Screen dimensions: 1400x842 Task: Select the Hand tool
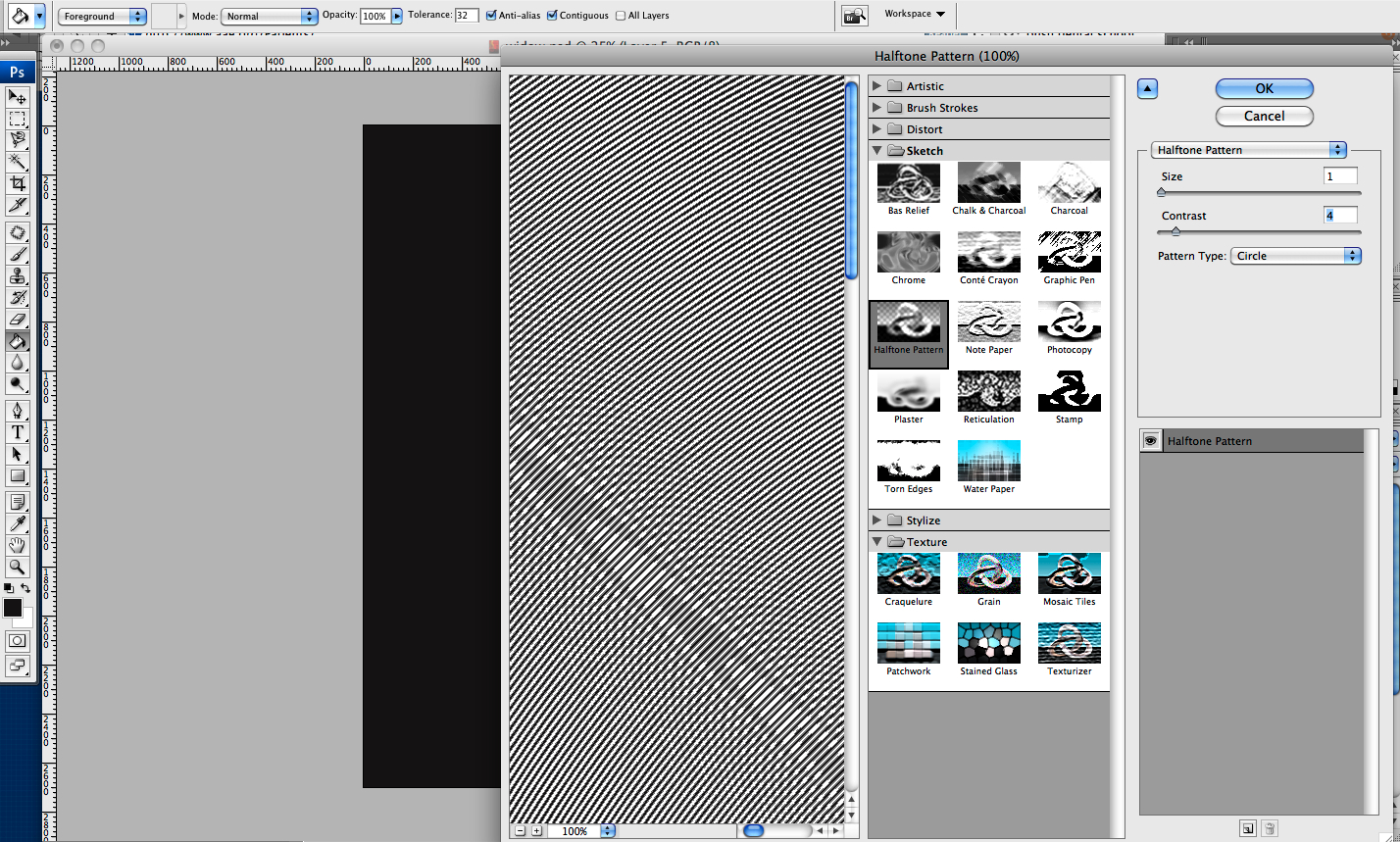(18, 545)
